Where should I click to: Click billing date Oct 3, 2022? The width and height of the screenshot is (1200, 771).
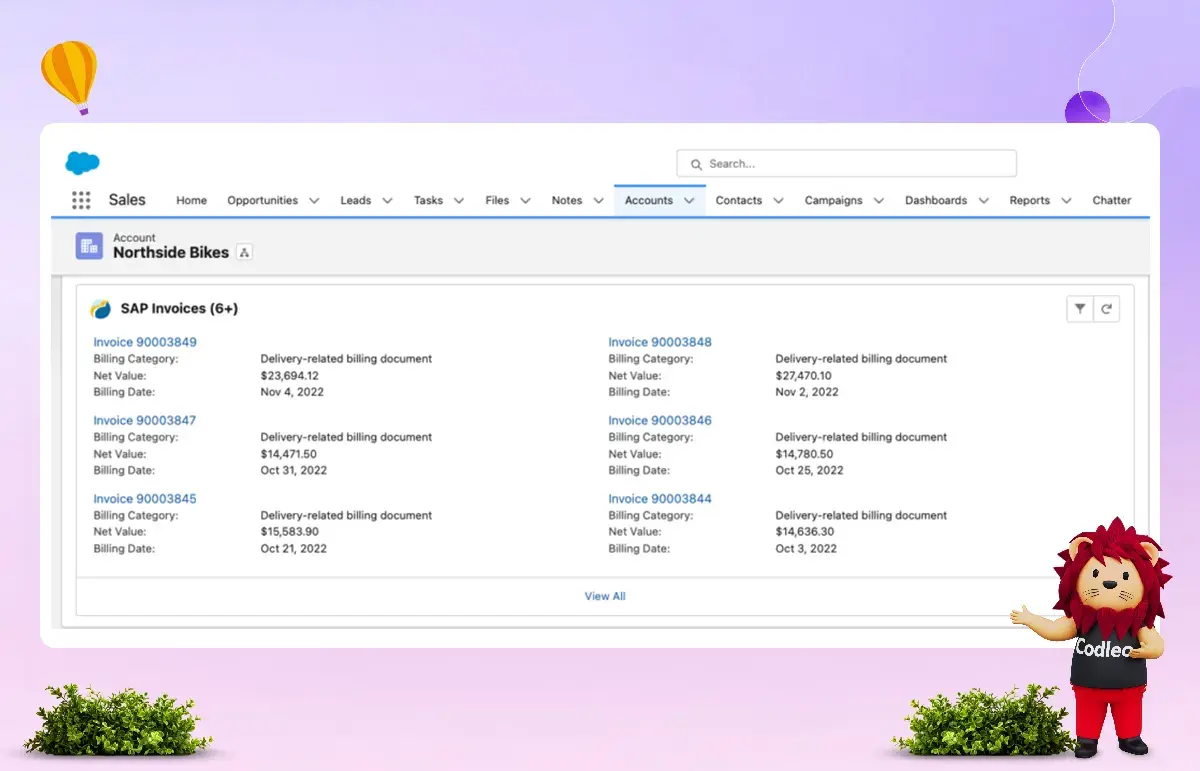point(806,549)
